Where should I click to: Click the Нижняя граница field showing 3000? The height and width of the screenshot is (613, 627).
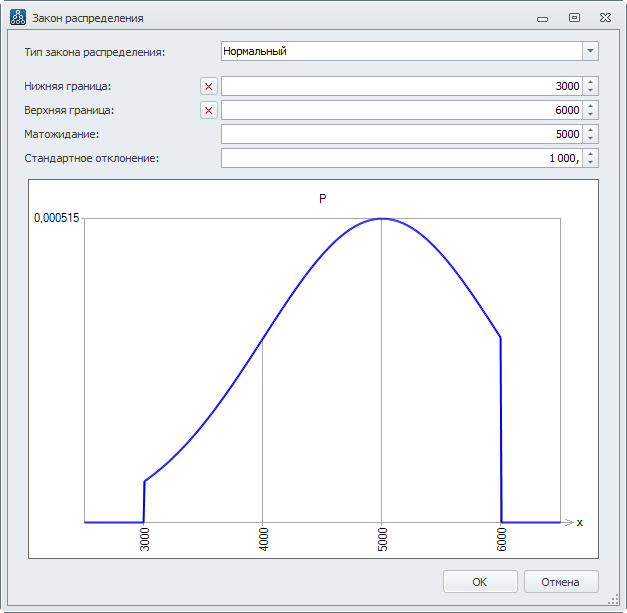coord(400,86)
